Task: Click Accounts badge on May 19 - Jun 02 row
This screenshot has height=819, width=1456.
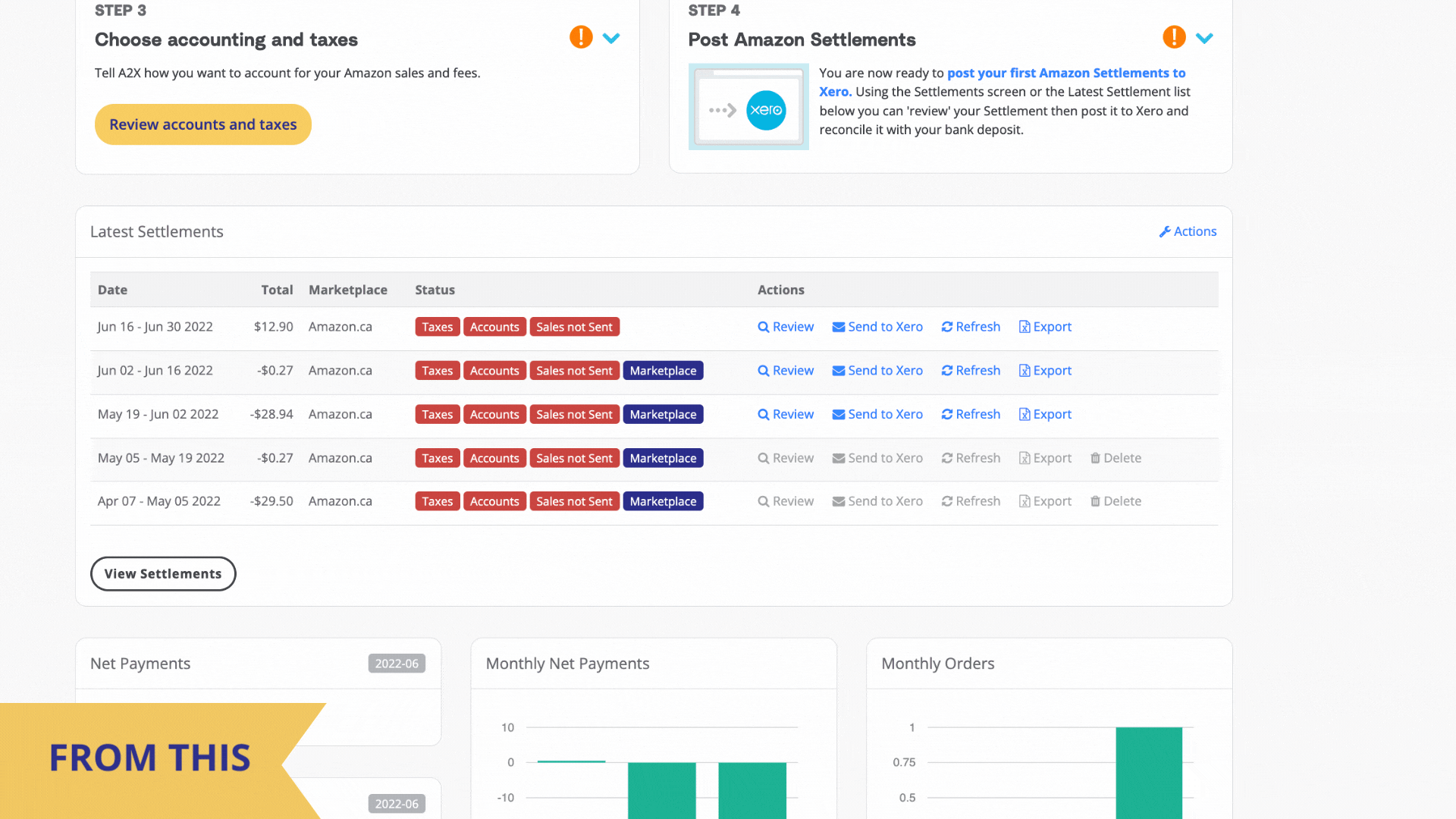Action: coord(494,415)
